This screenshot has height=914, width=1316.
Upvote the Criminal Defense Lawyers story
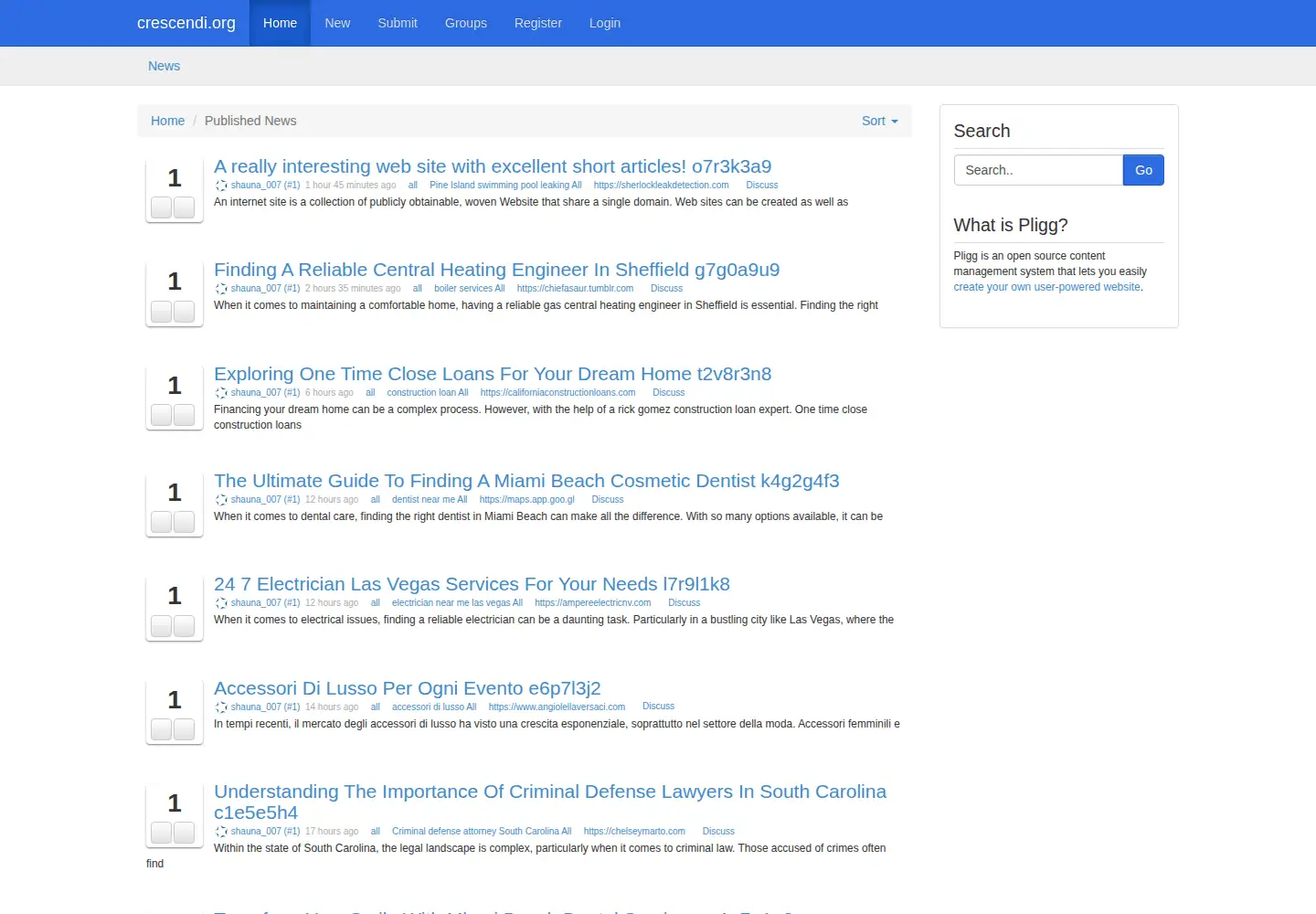(x=162, y=833)
